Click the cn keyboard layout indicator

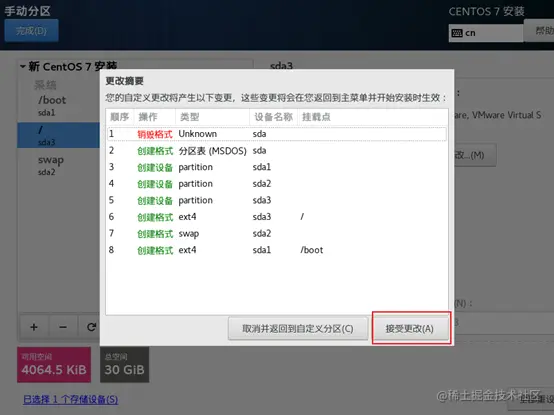click(x=485, y=33)
